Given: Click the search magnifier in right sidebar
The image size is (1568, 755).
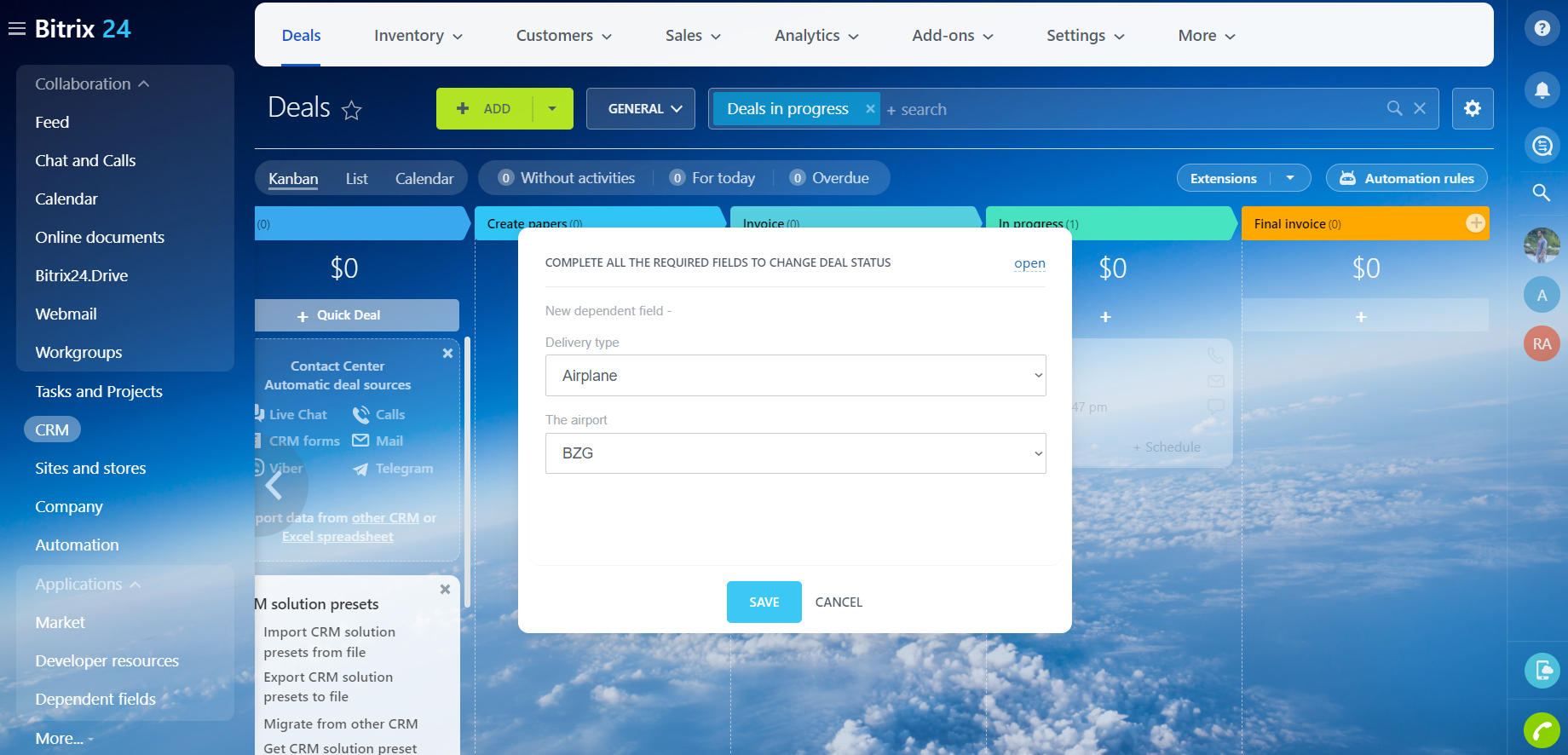Looking at the screenshot, I should click(x=1542, y=193).
